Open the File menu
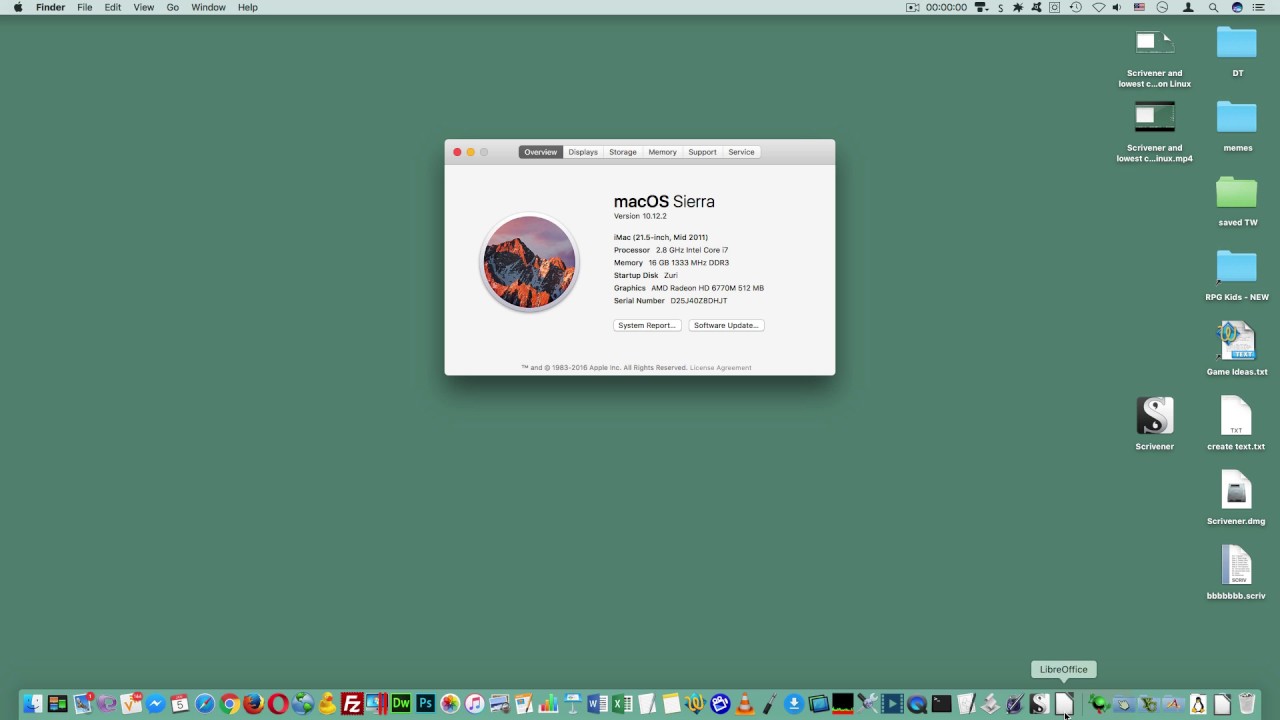Screen dimensions: 1280x720 click(x=85, y=7)
